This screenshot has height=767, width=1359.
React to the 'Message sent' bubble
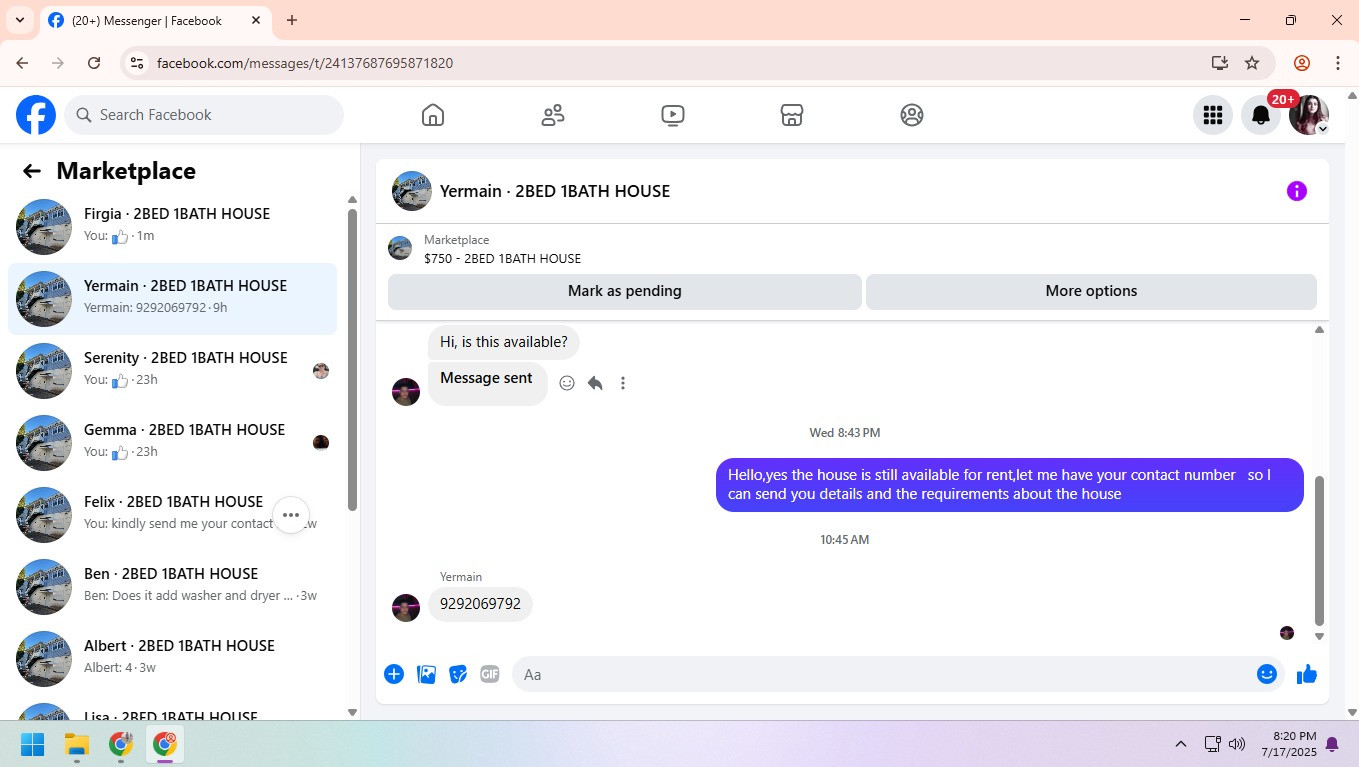[x=567, y=383]
